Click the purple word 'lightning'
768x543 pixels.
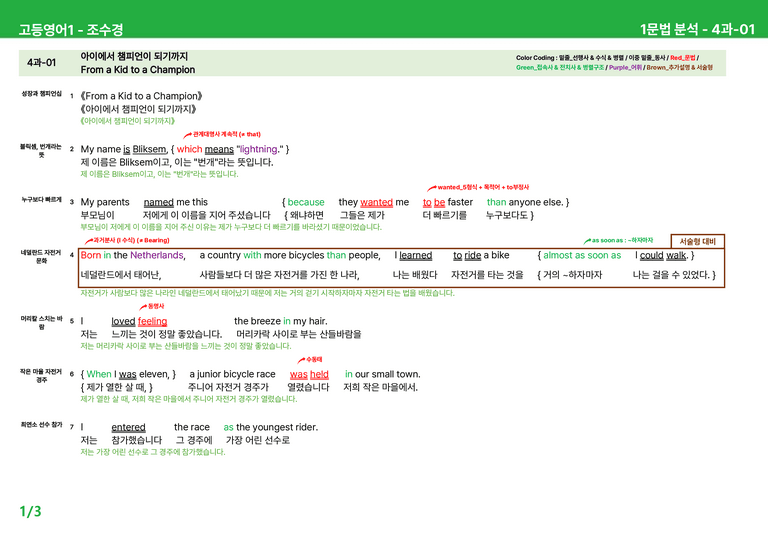point(258,149)
